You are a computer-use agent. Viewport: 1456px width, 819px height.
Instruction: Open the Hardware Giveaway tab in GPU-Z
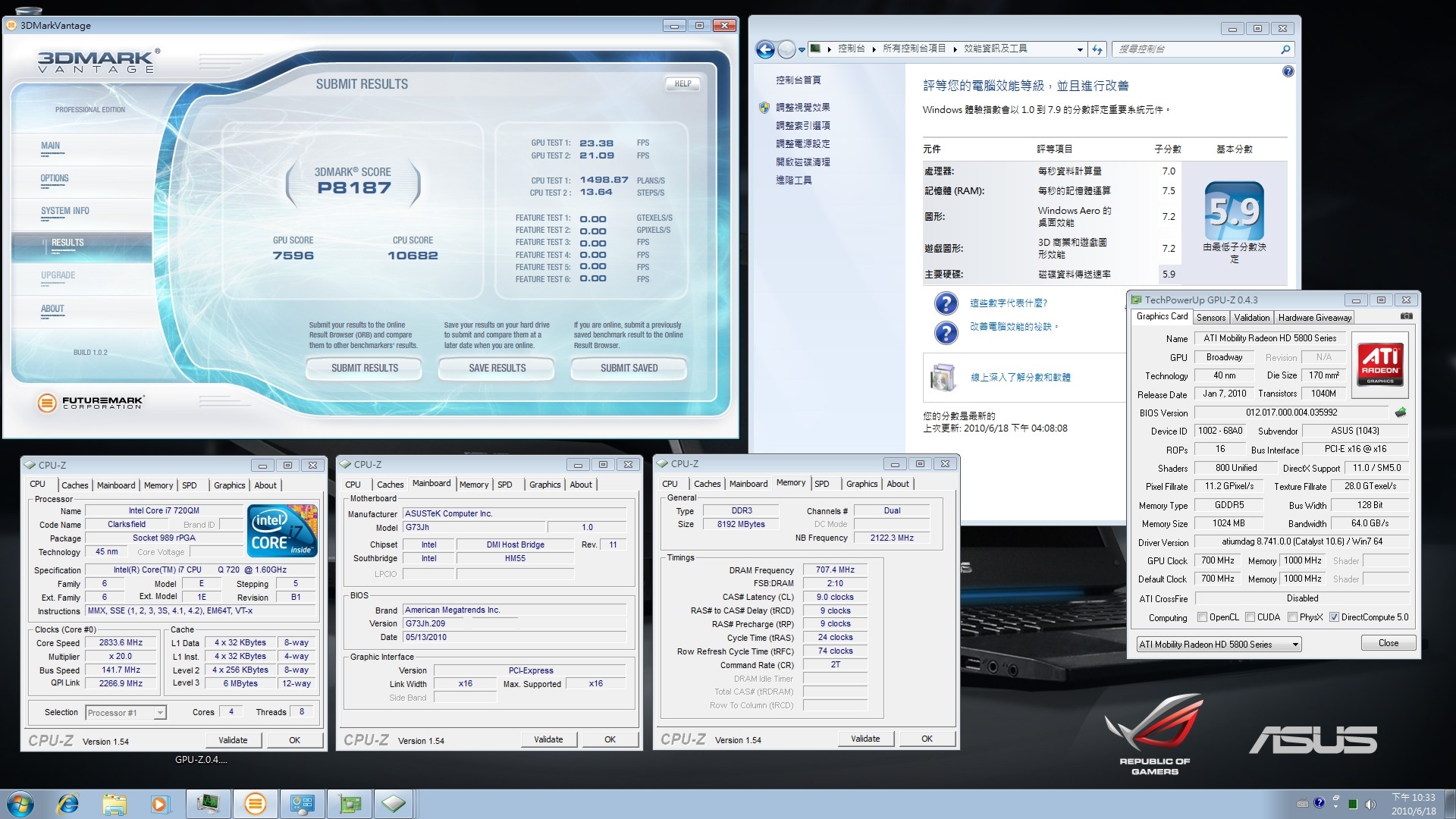(1314, 318)
